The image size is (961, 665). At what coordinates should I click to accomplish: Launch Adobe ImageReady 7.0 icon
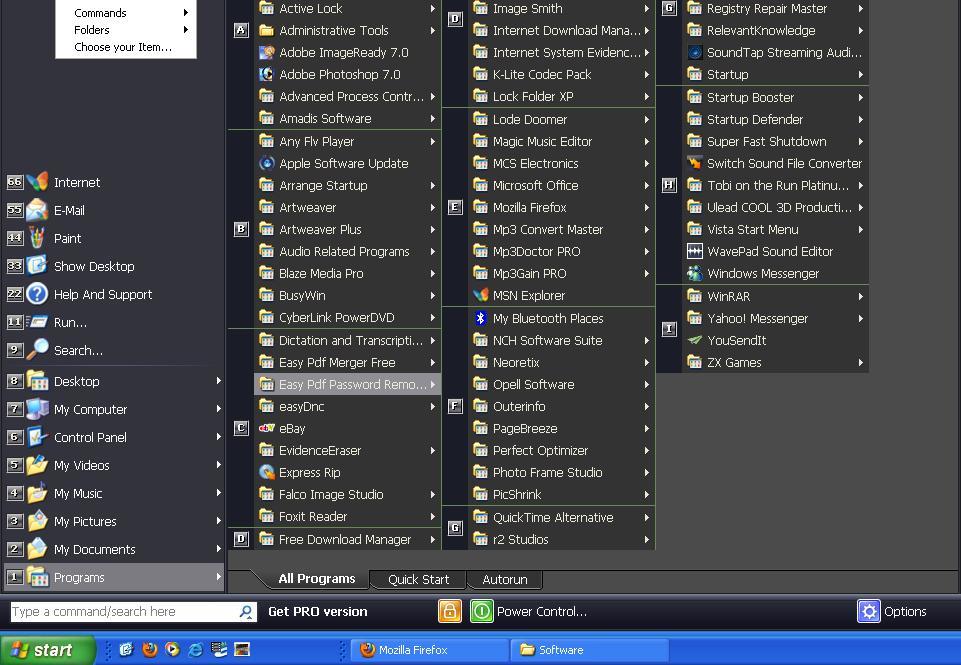click(x=267, y=53)
